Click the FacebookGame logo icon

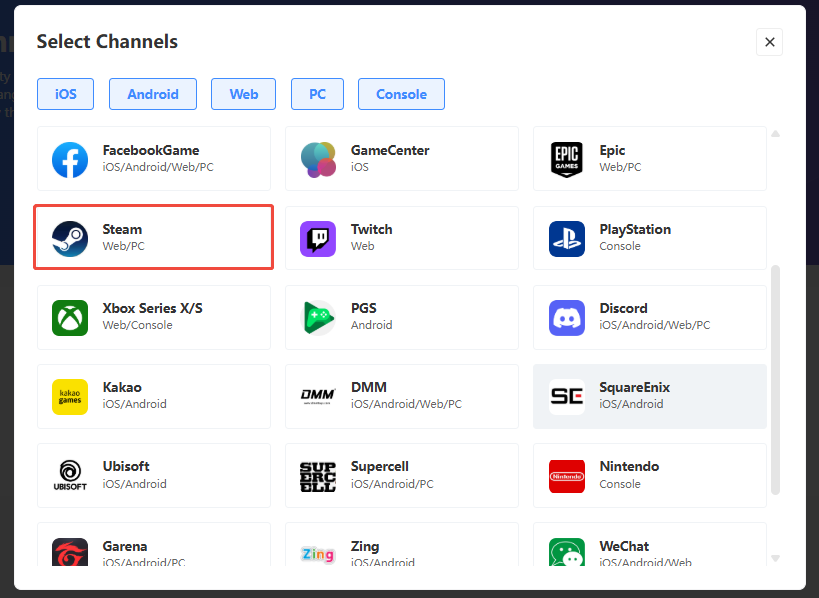70,160
